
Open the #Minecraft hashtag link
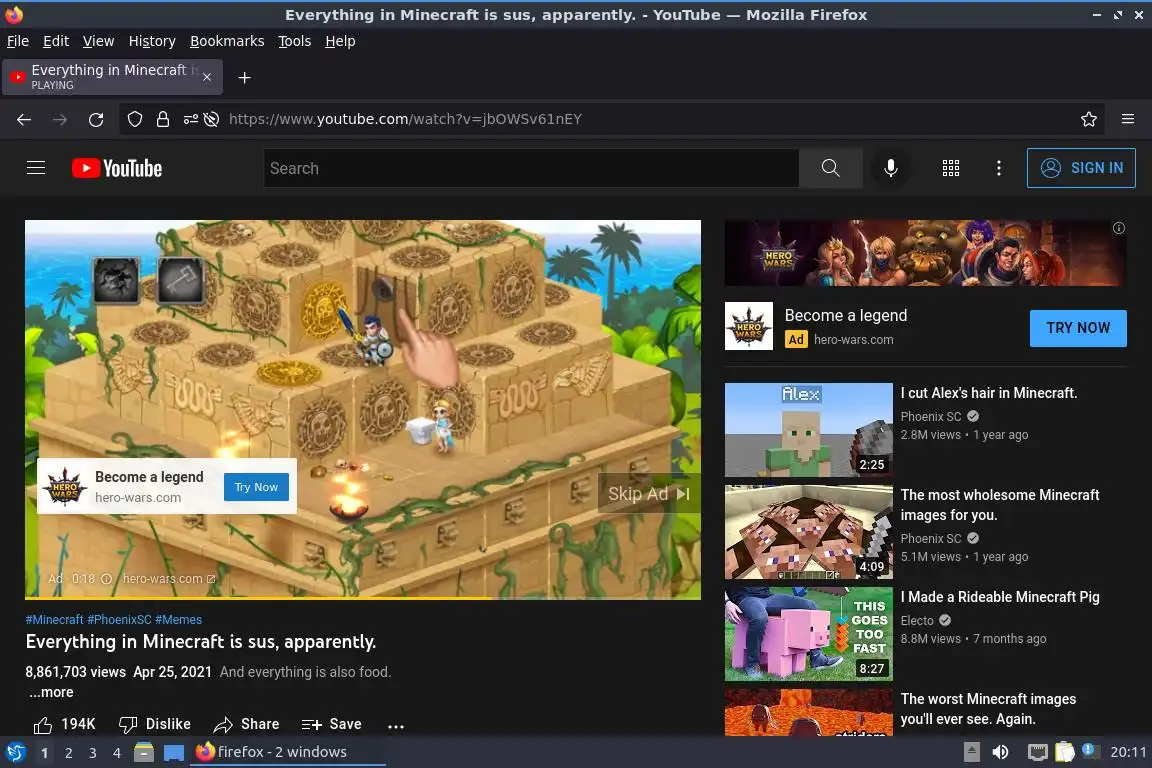tap(54, 620)
